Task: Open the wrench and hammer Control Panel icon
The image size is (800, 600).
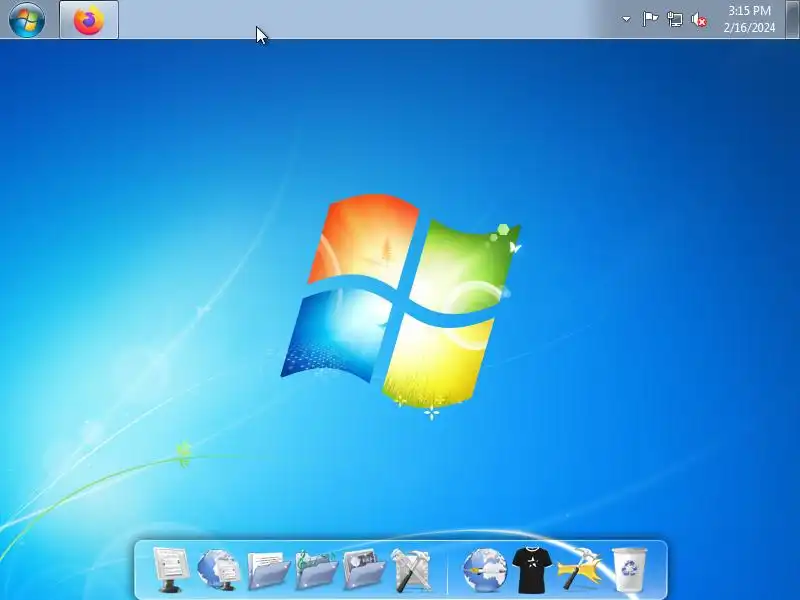Action: pyautogui.click(x=411, y=569)
